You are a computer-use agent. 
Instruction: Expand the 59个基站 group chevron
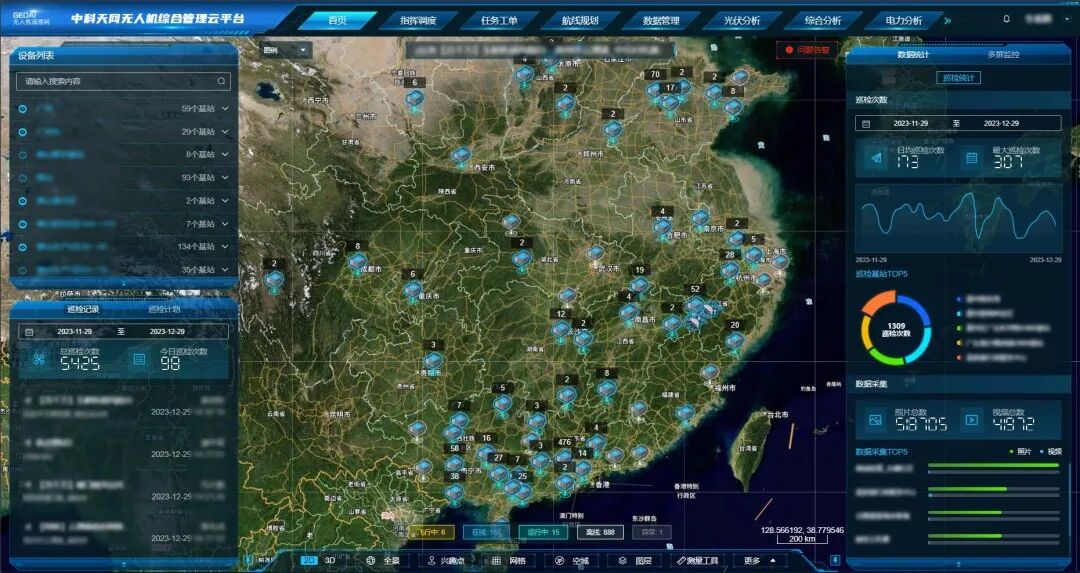coord(225,109)
